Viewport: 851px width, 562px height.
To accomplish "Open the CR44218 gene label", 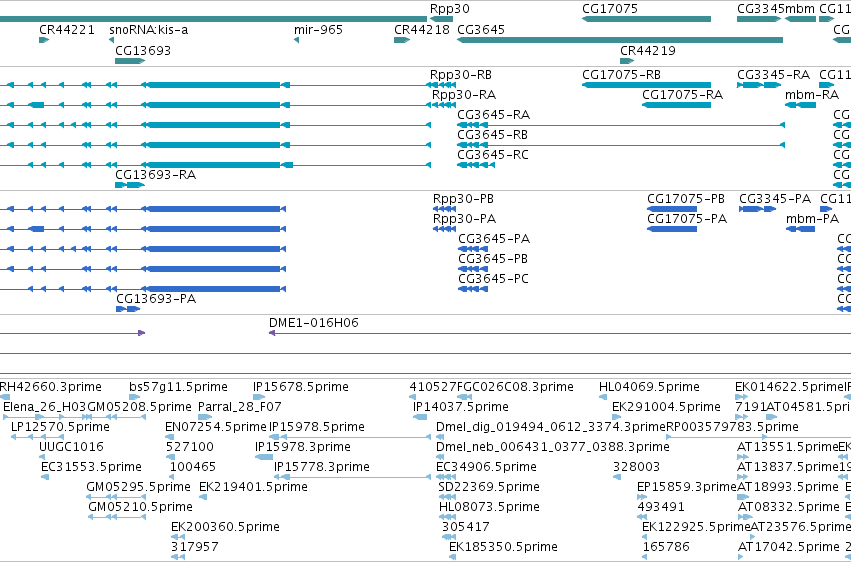I will click(422, 30).
